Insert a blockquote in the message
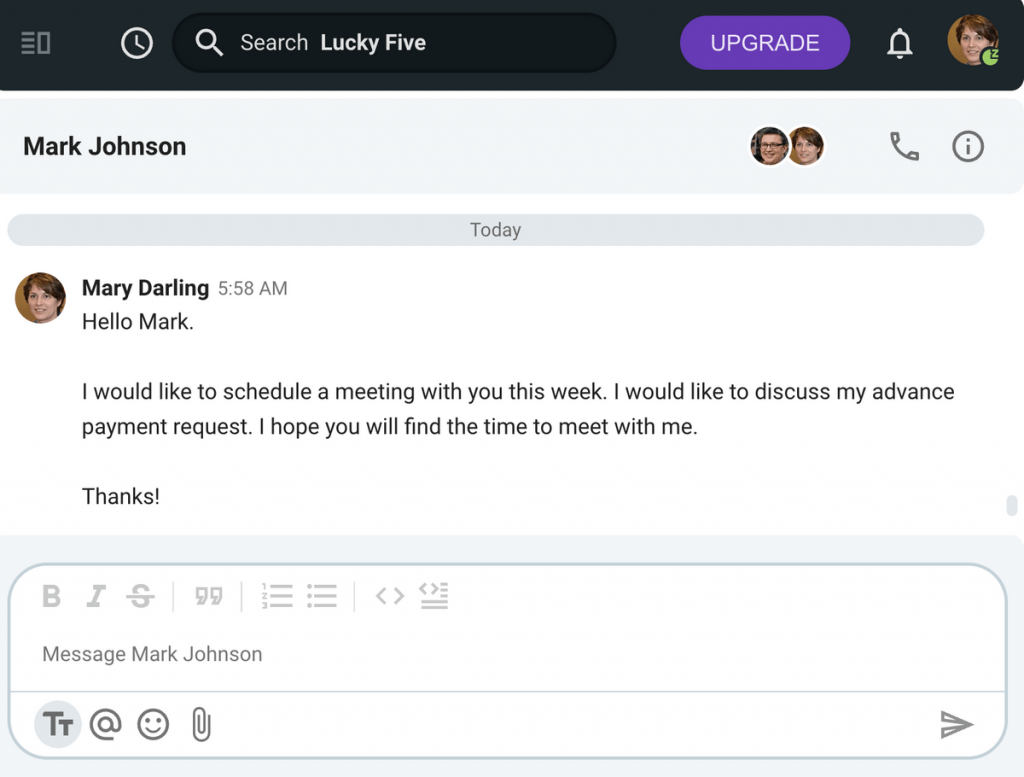The image size is (1024, 777). tap(208, 597)
